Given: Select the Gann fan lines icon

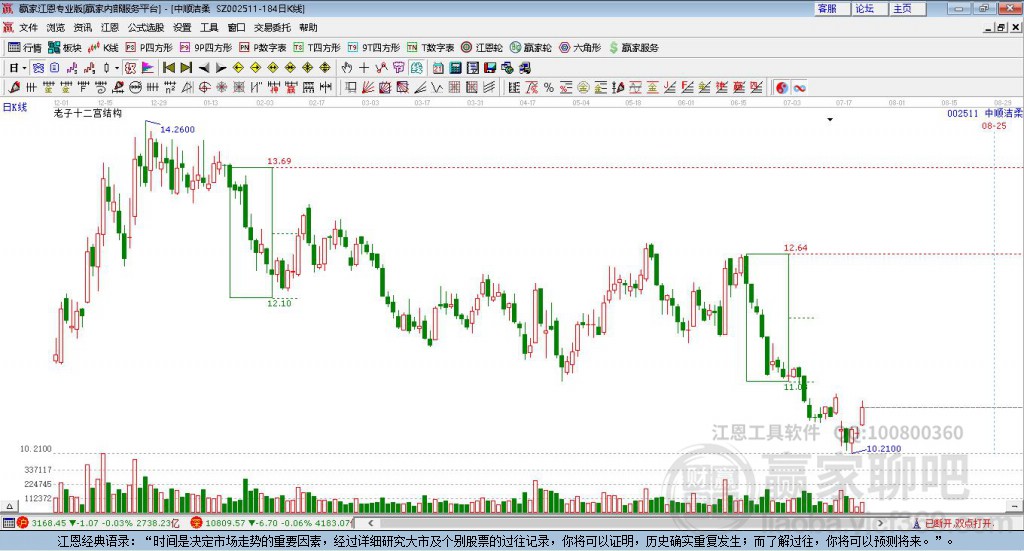Looking at the screenshot, I should point(368,87).
